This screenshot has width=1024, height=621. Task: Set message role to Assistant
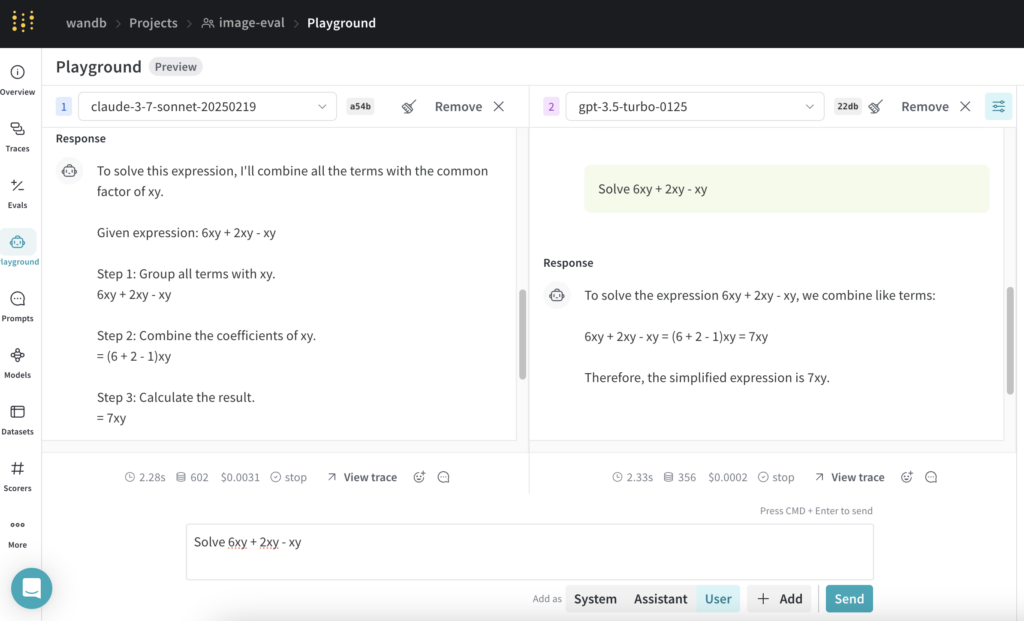pos(660,599)
